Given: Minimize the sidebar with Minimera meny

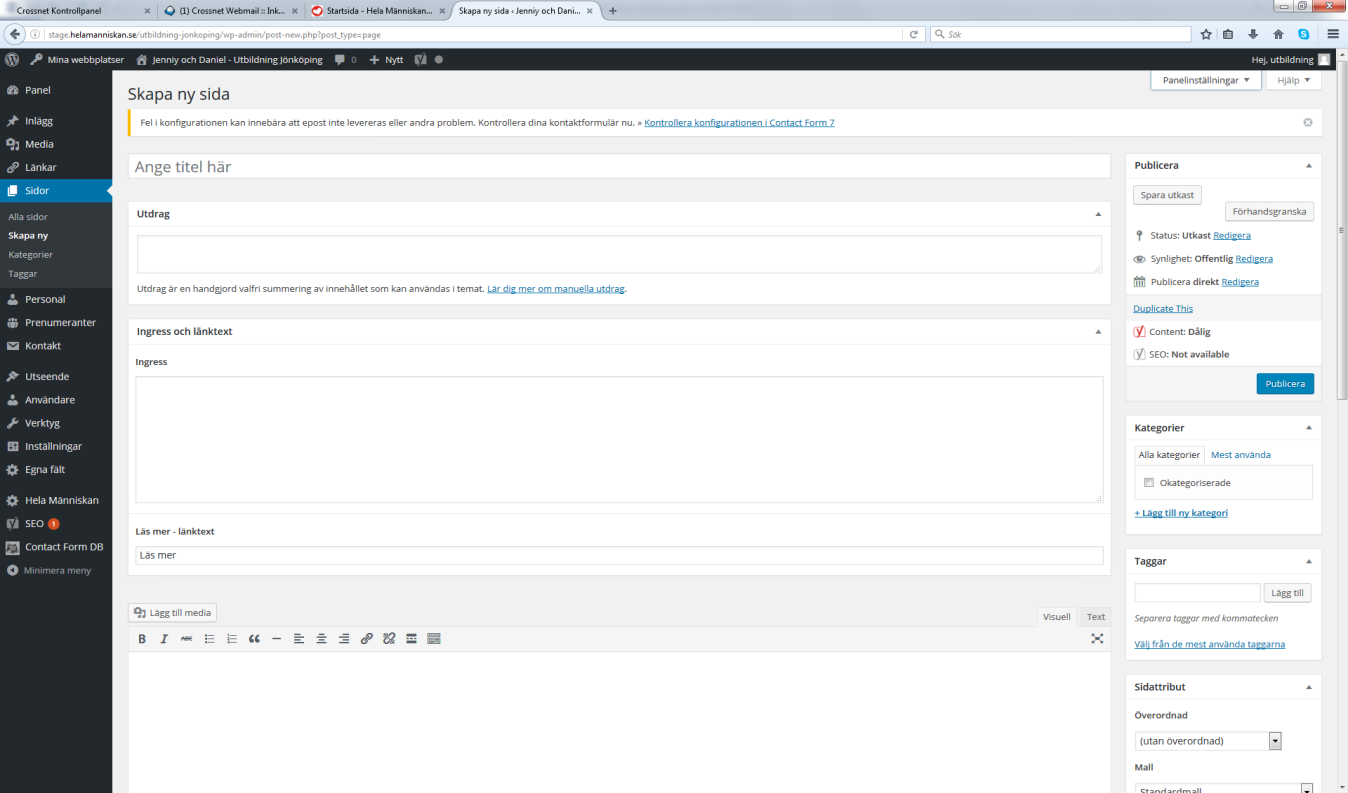Looking at the screenshot, I should tap(56, 570).
